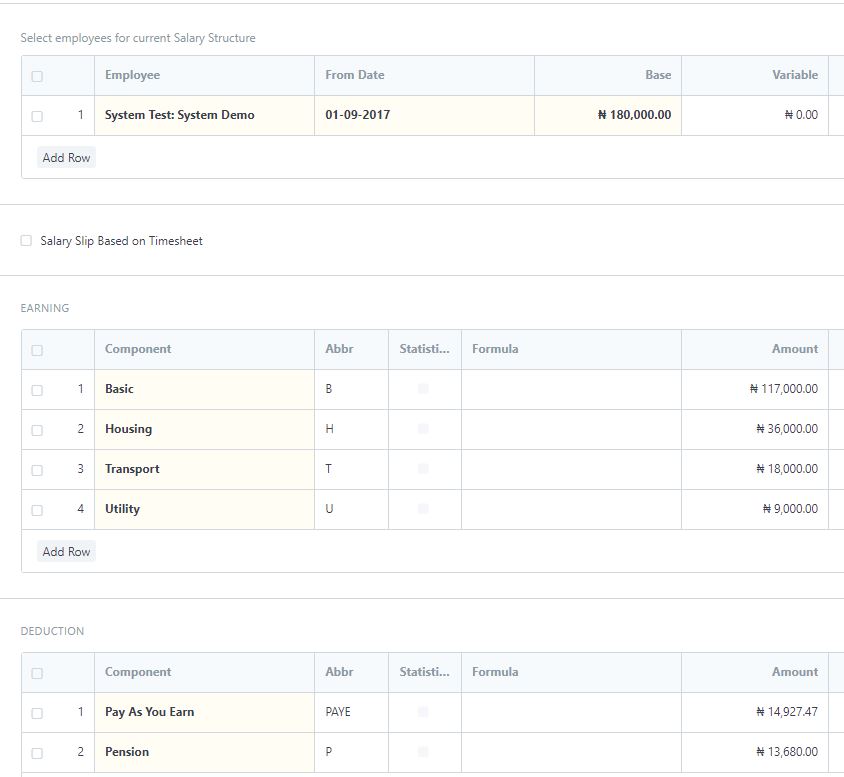Toggle the Statistical checkbox in the Transport row
The height and width of the screenshot is (777, 844).
pos(423,469)
